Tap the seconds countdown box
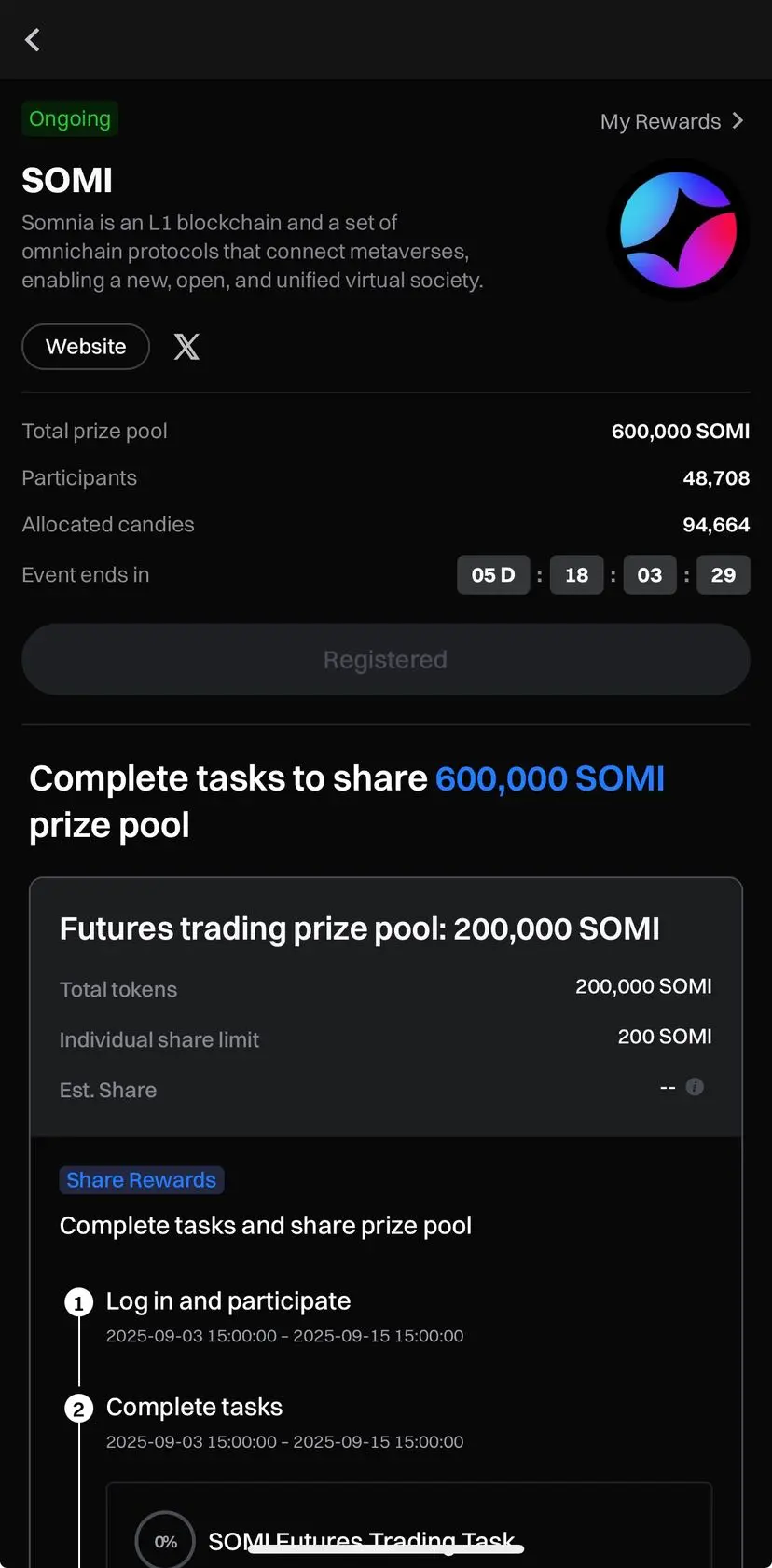 click(x=724, y=575)
